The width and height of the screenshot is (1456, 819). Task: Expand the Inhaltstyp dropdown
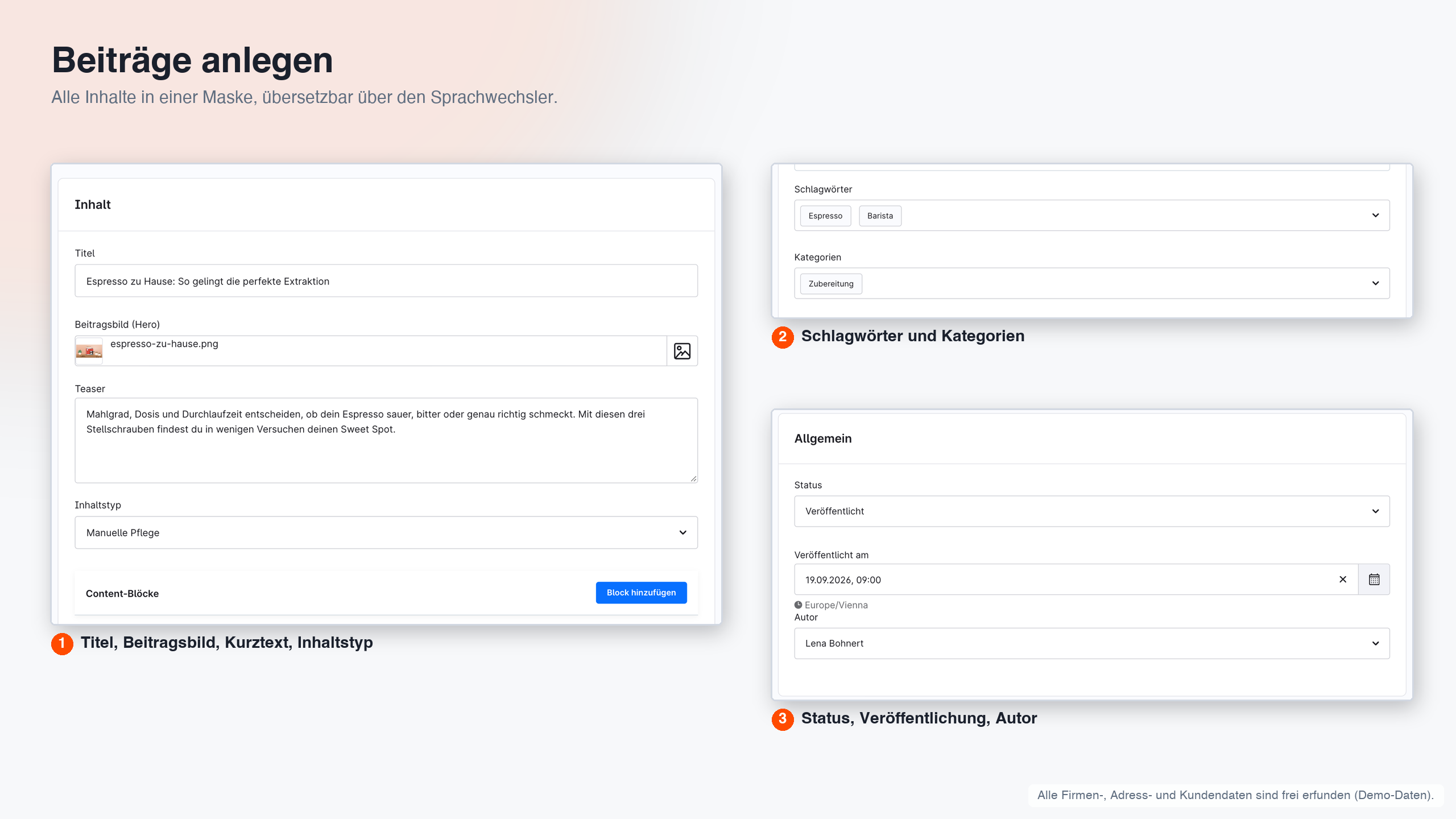[386, 533]
